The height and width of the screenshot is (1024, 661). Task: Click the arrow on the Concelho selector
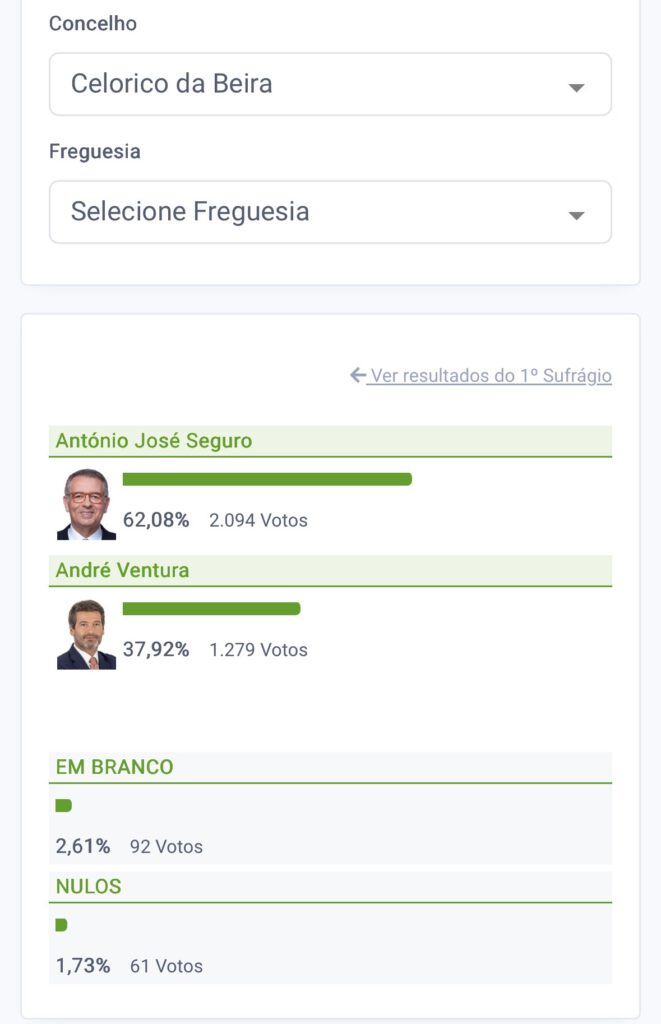(576, 87)
